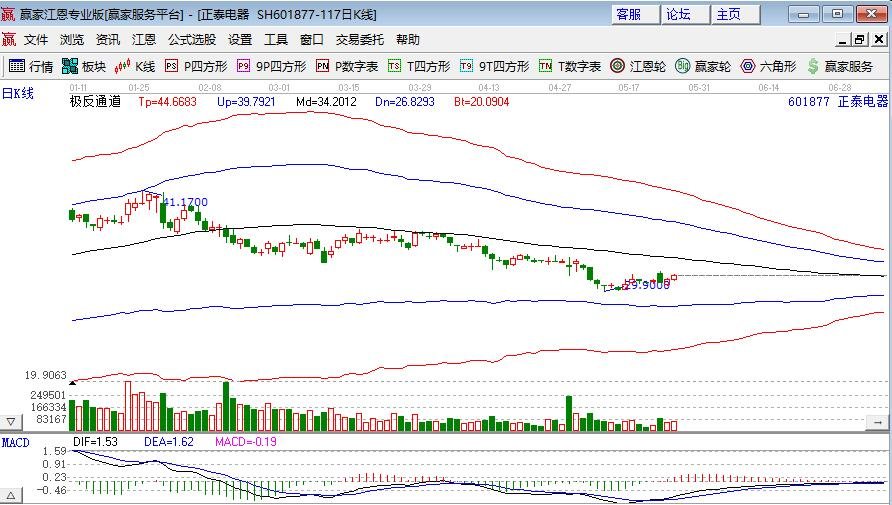
Task: Click the red 赢 app icon in menu bar
Action: pos(9,39)
